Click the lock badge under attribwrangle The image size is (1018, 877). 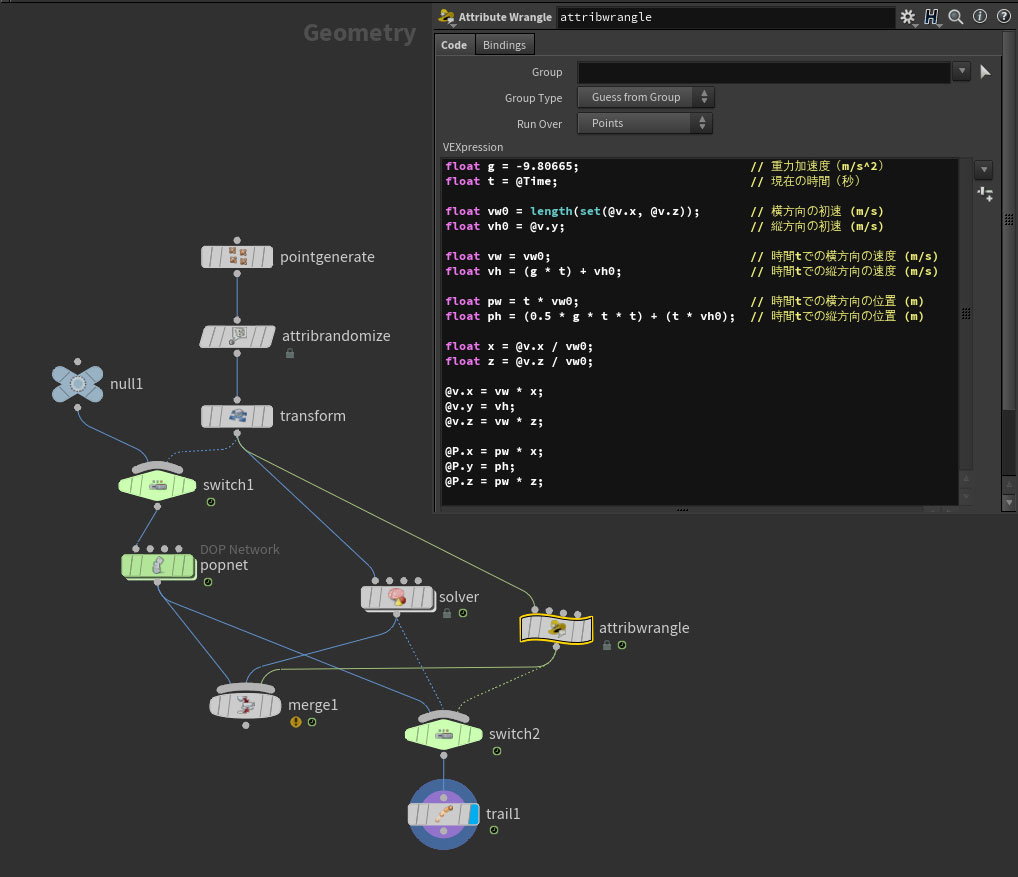coord(607,645)
